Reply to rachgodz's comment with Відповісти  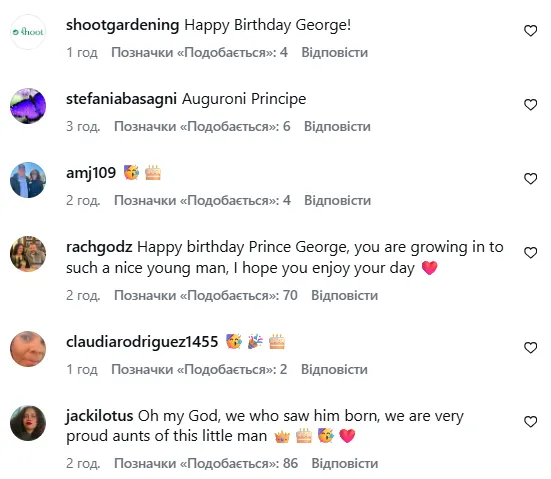tap(344, 296)
